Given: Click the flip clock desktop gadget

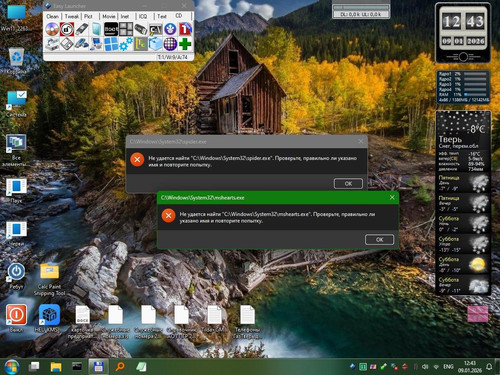Looking at the screenshot, I should tap(463, 33).
